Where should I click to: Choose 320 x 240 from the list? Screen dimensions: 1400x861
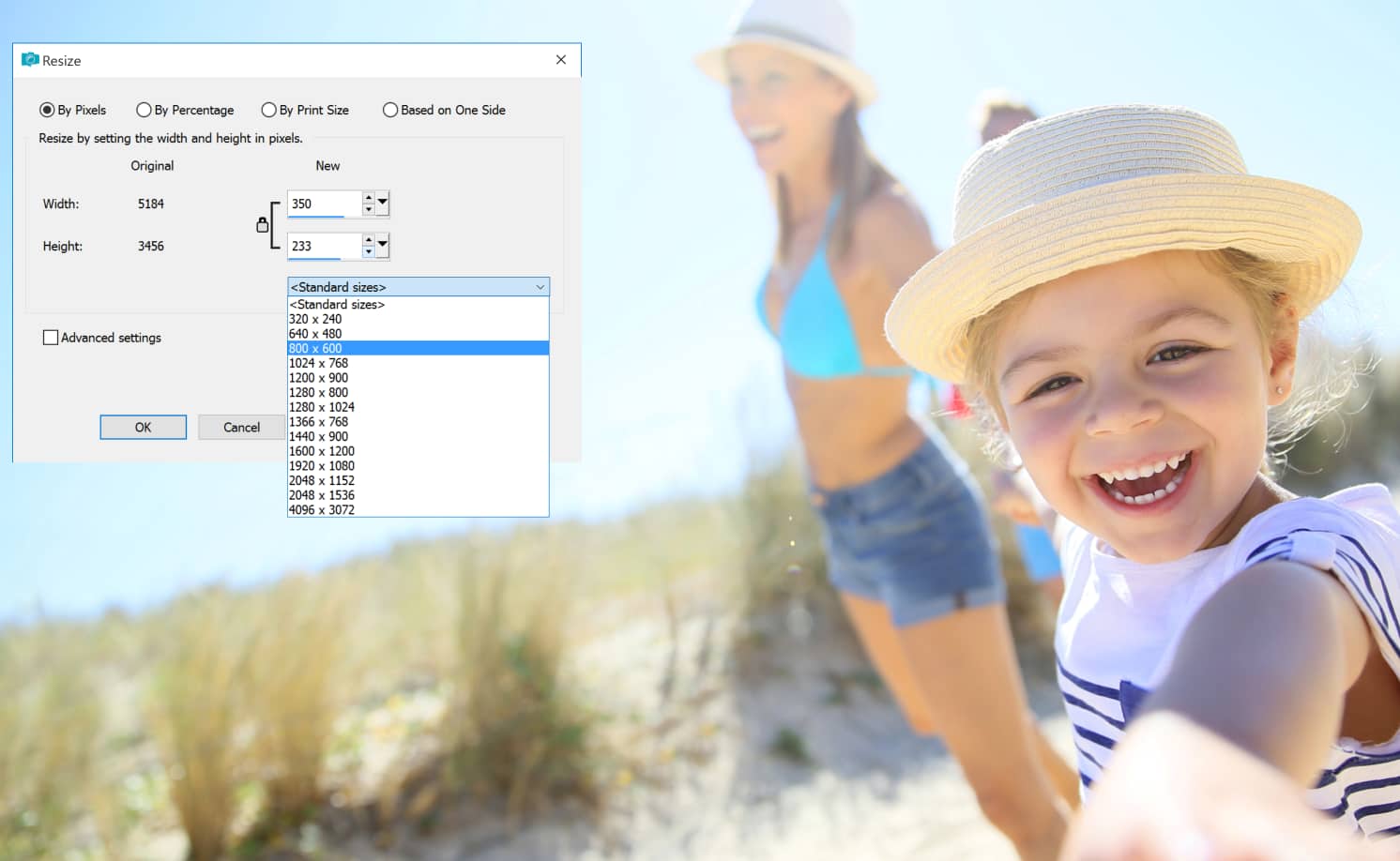418,319
